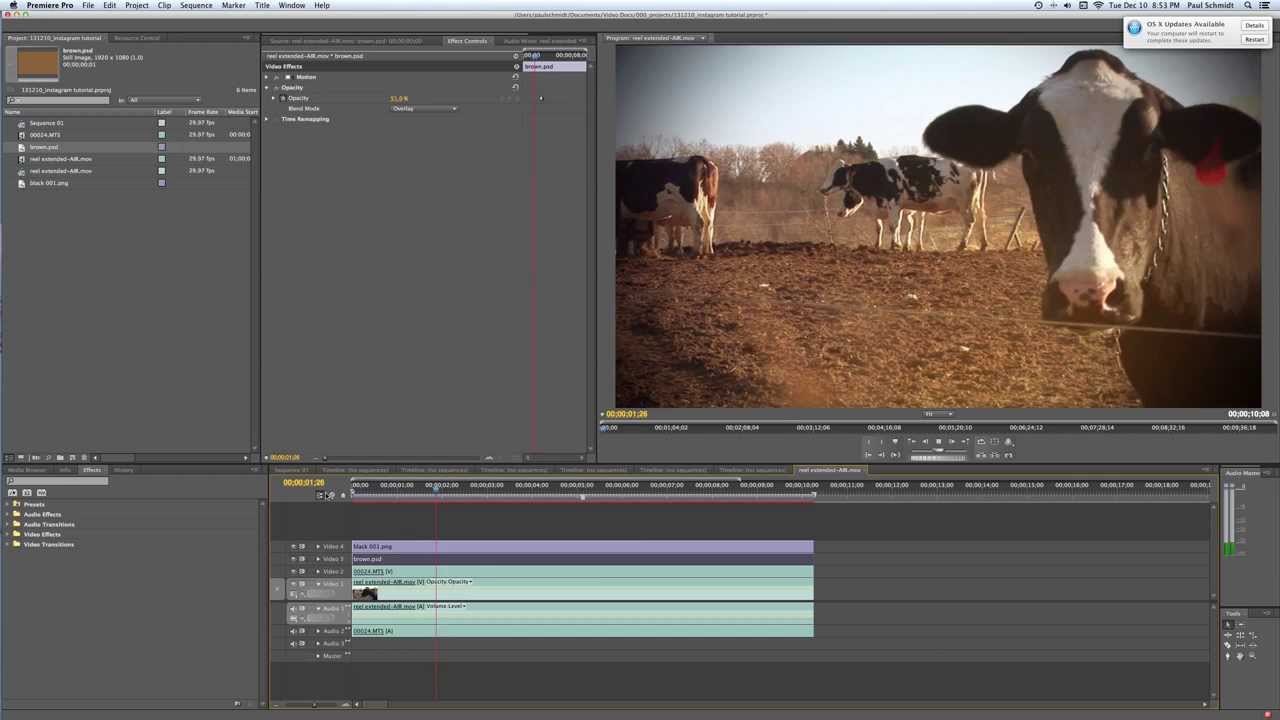
Task: Mute Audio 3 track speaker
Action: [x=293, y=643]
